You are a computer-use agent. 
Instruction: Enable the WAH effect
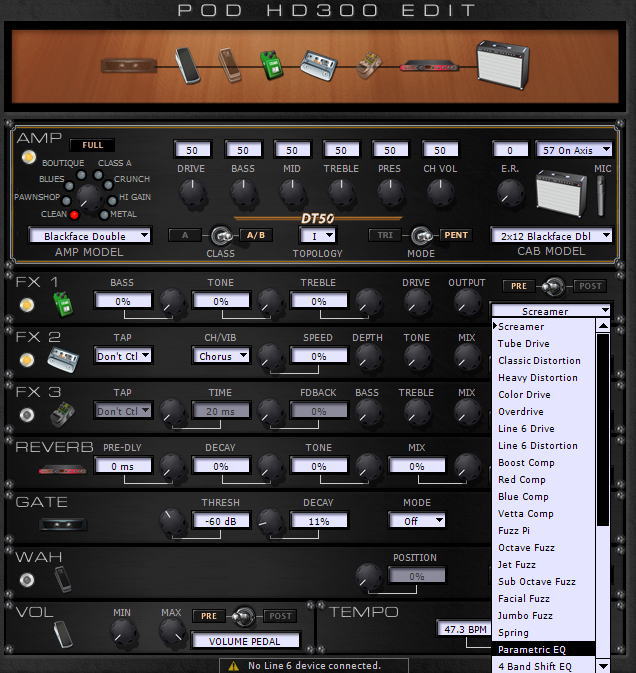point(27,580)
